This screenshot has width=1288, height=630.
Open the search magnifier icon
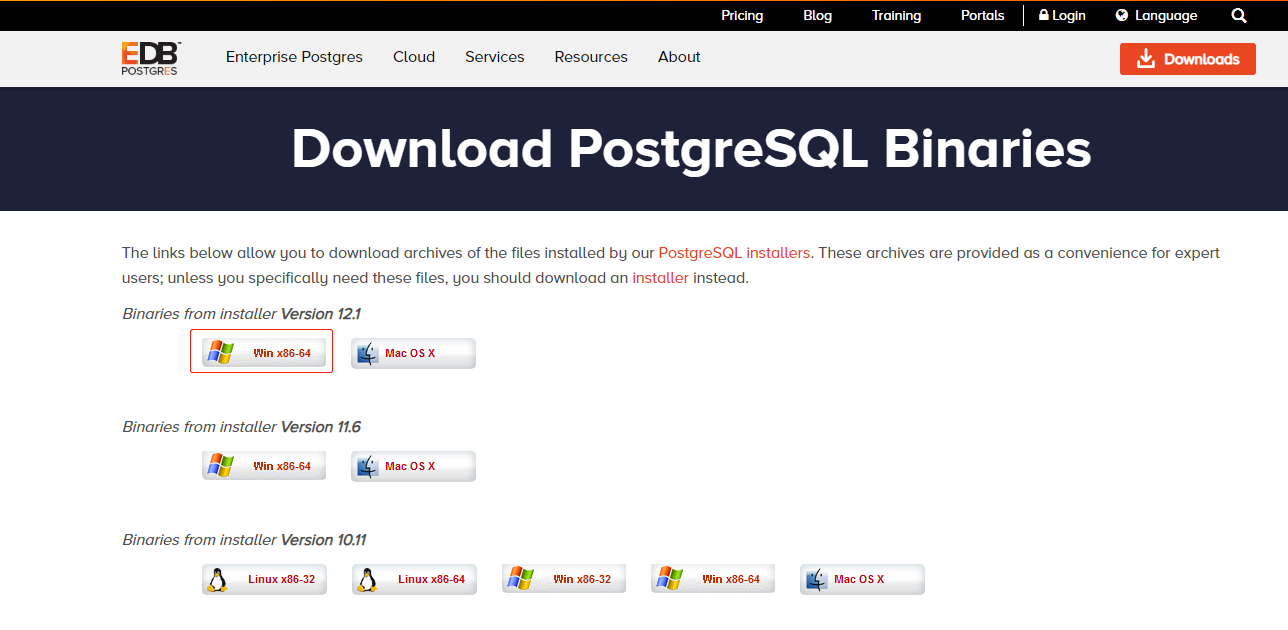click(1239, 16)
